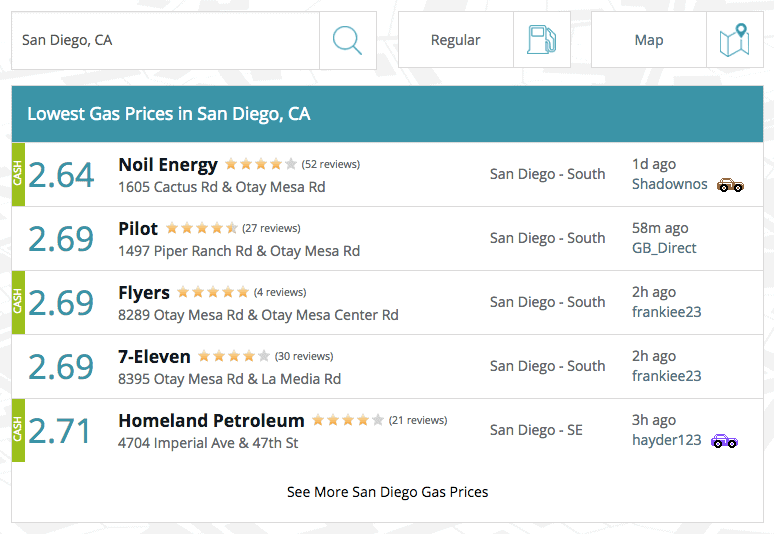
Task: Click the purple car icon beside hayder123
Action: tap(724, 441)
